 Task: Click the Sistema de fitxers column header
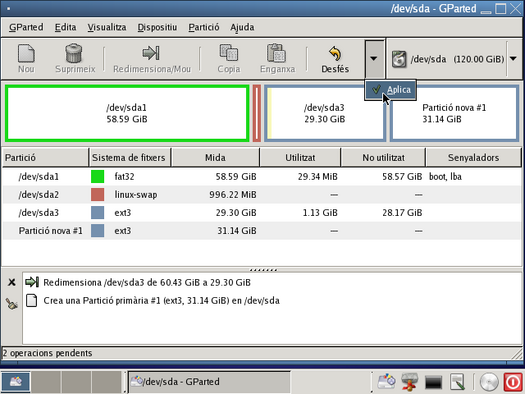pos(129,158)
